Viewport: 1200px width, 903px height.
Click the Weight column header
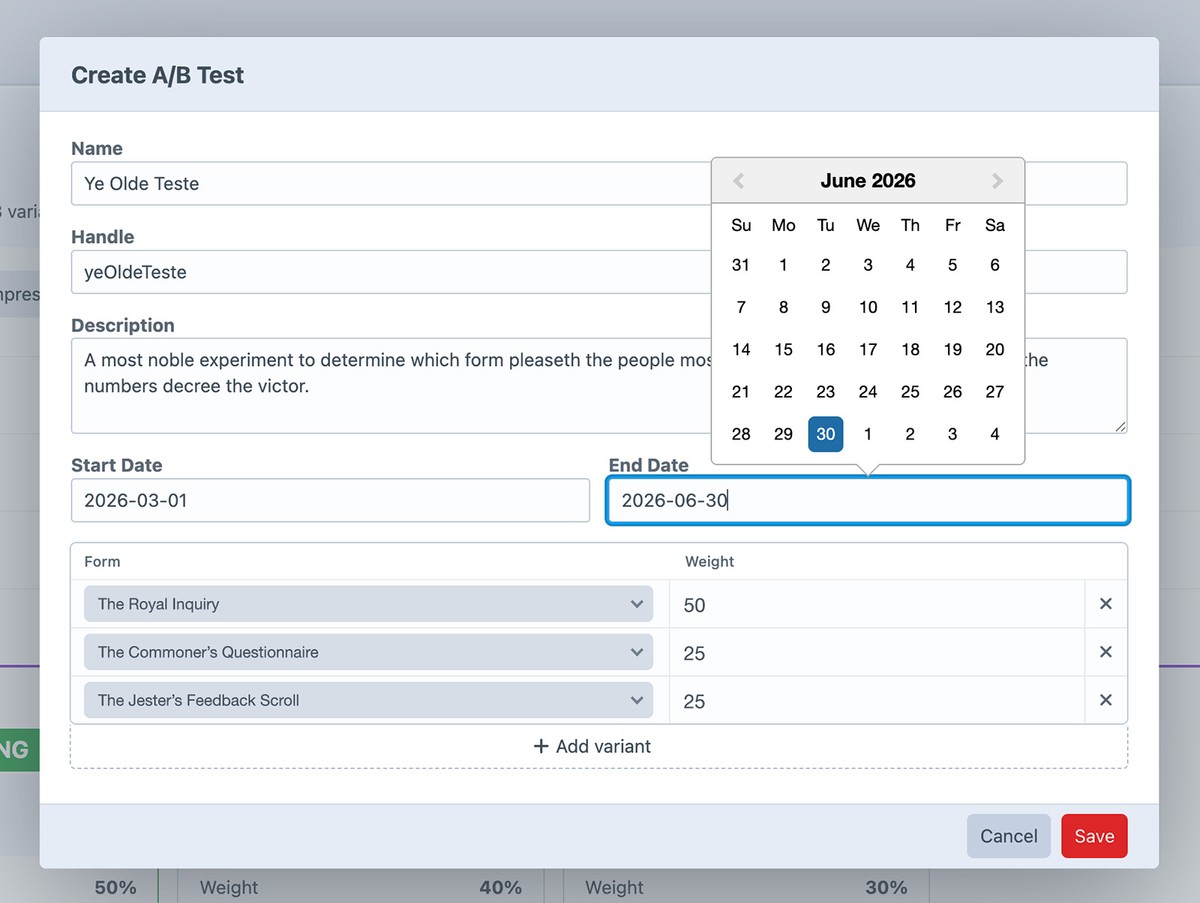710,562
